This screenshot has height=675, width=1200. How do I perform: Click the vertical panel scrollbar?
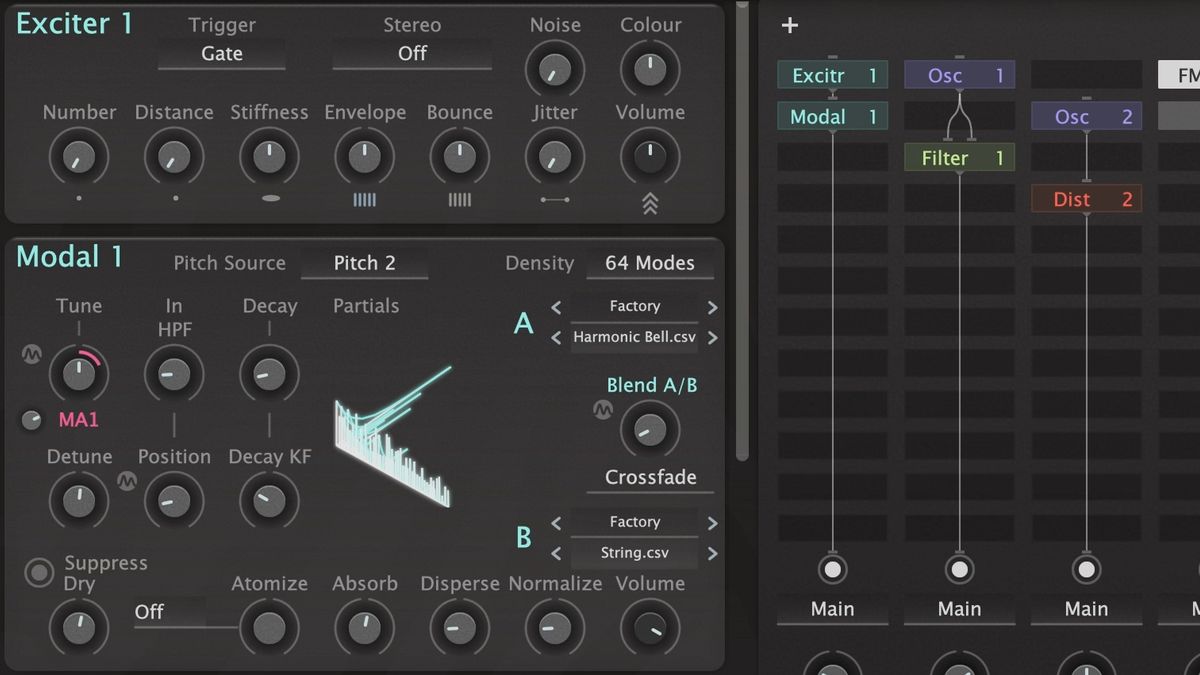742,230
